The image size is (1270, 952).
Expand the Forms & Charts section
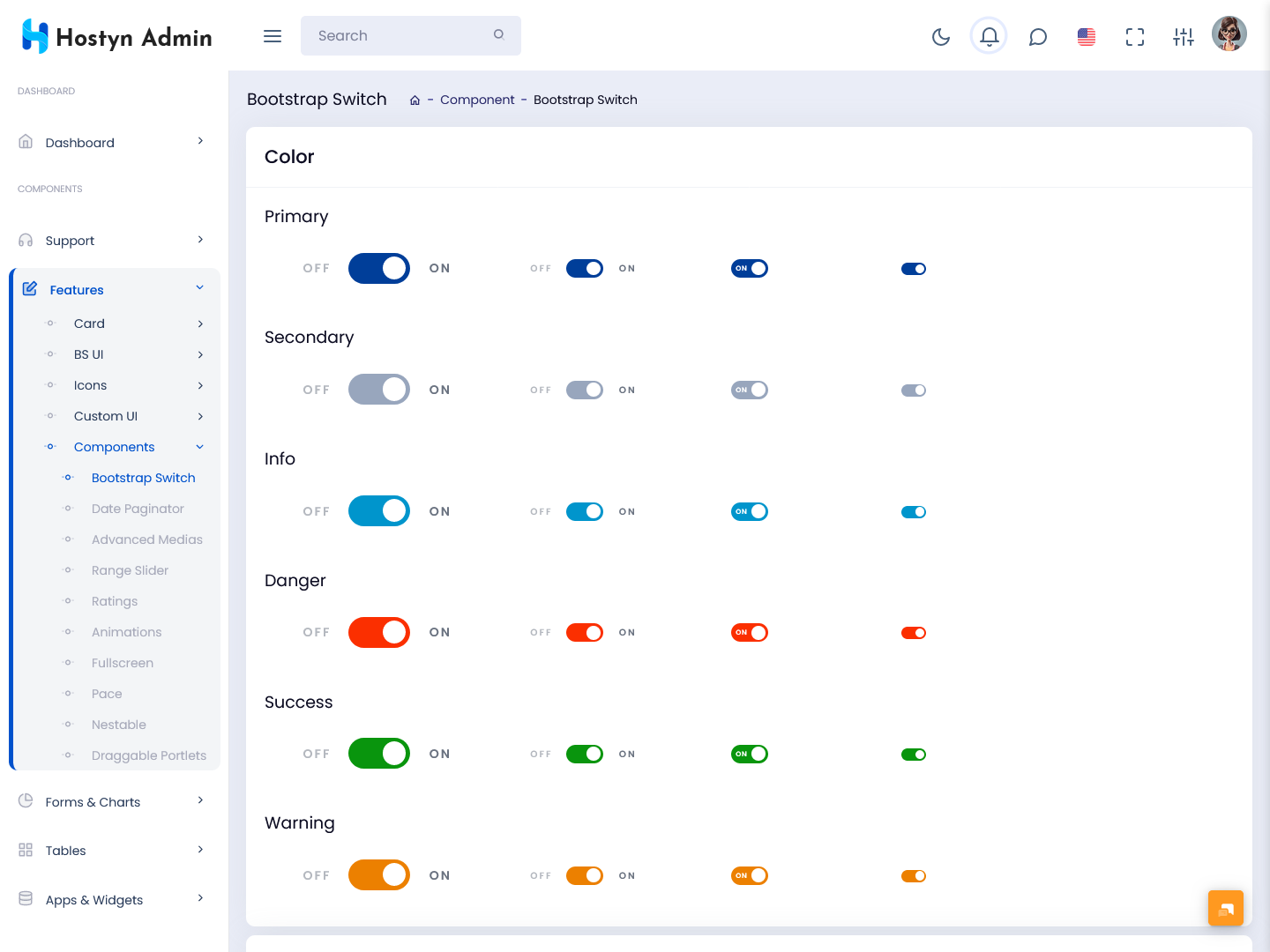point(113,802)
